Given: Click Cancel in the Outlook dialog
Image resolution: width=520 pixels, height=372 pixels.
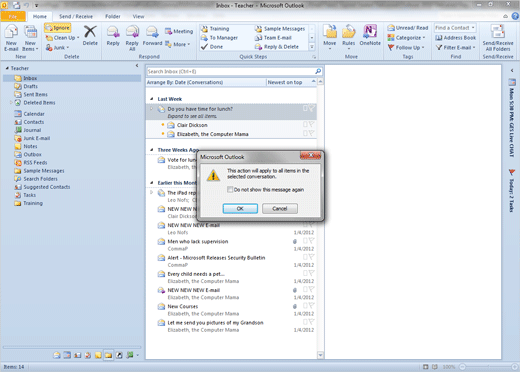Looking at the screenshot, I should 280,209.
